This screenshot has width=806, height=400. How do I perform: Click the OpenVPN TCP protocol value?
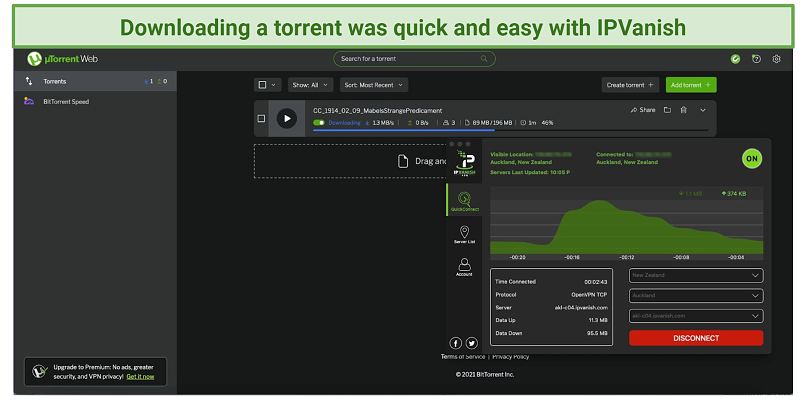click(590, 295)
